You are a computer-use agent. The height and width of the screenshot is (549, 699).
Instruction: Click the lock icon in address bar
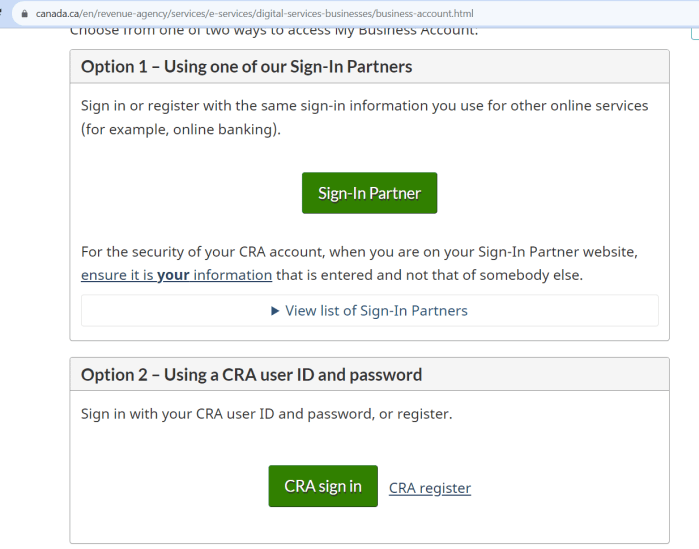25,14
